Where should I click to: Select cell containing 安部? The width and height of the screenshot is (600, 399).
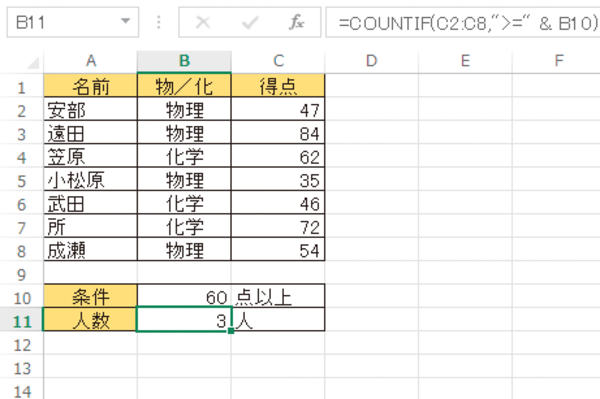pos(91,109)
